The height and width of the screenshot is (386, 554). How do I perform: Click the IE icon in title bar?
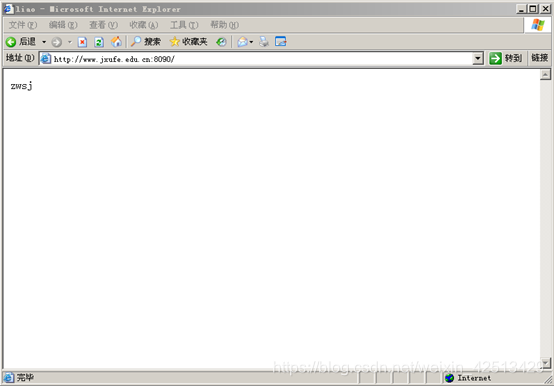[x=8, y=9]
